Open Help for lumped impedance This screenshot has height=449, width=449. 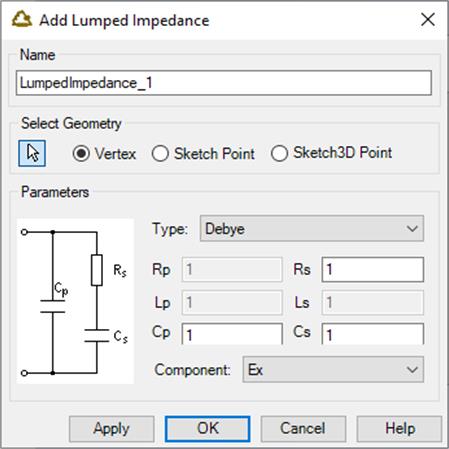[399, 429]
